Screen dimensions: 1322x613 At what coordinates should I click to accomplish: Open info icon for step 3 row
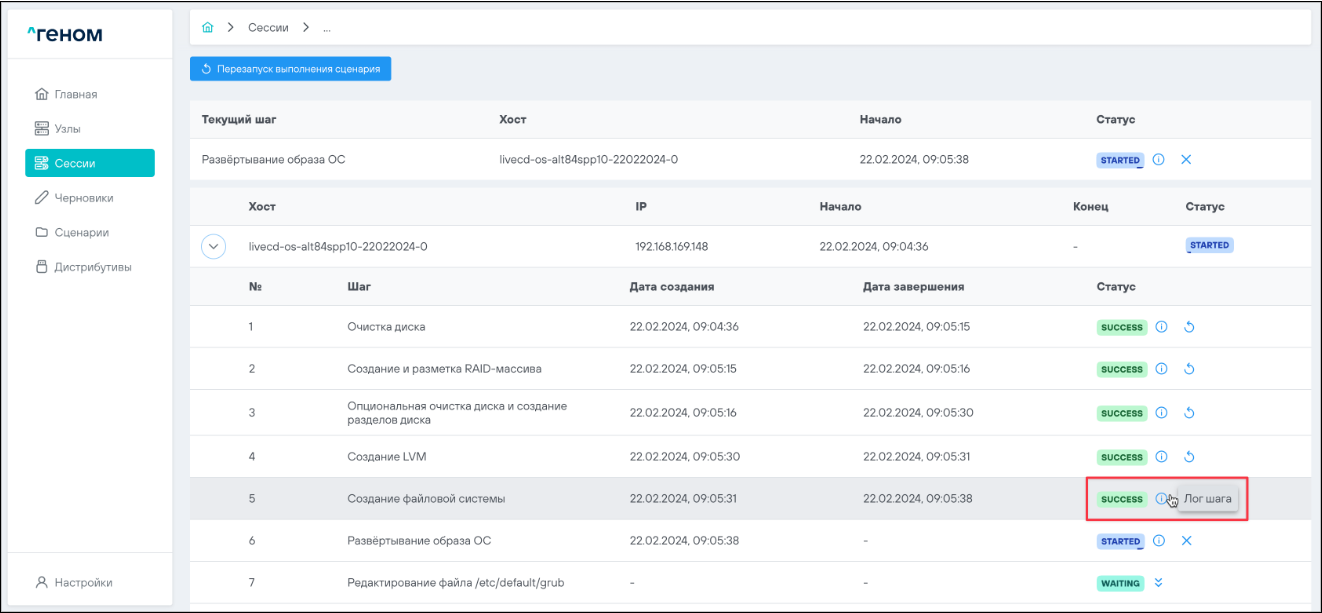[x=1161, y=413]
